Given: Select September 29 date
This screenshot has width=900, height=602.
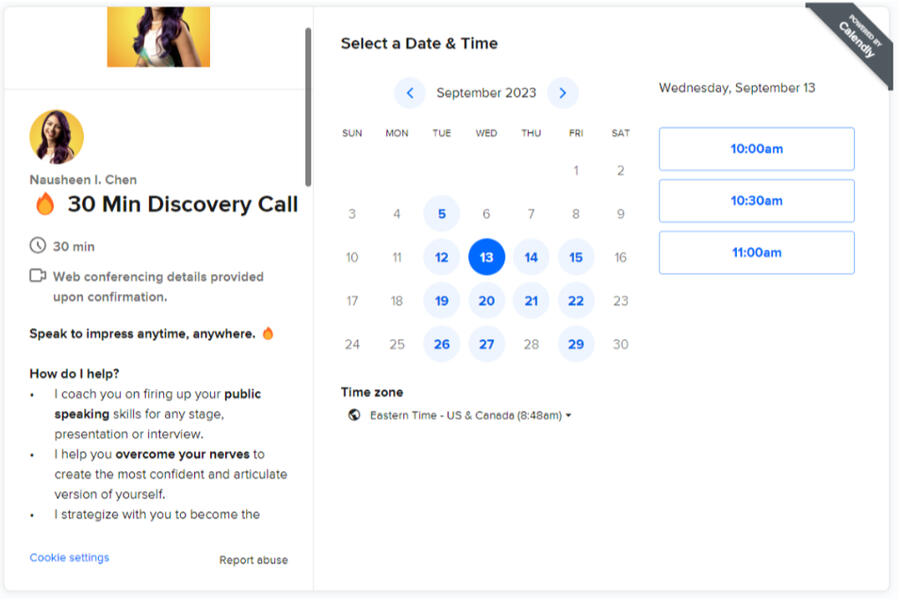Looking at the screenshot, I should pos(576,344).
